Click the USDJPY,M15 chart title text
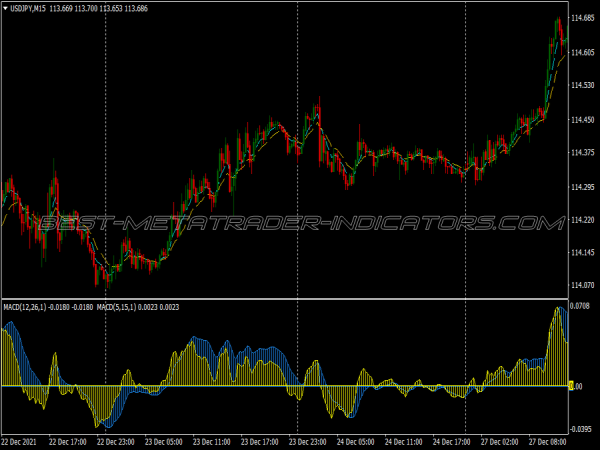This screenshot has height=450, width=600. pos(28,8)
